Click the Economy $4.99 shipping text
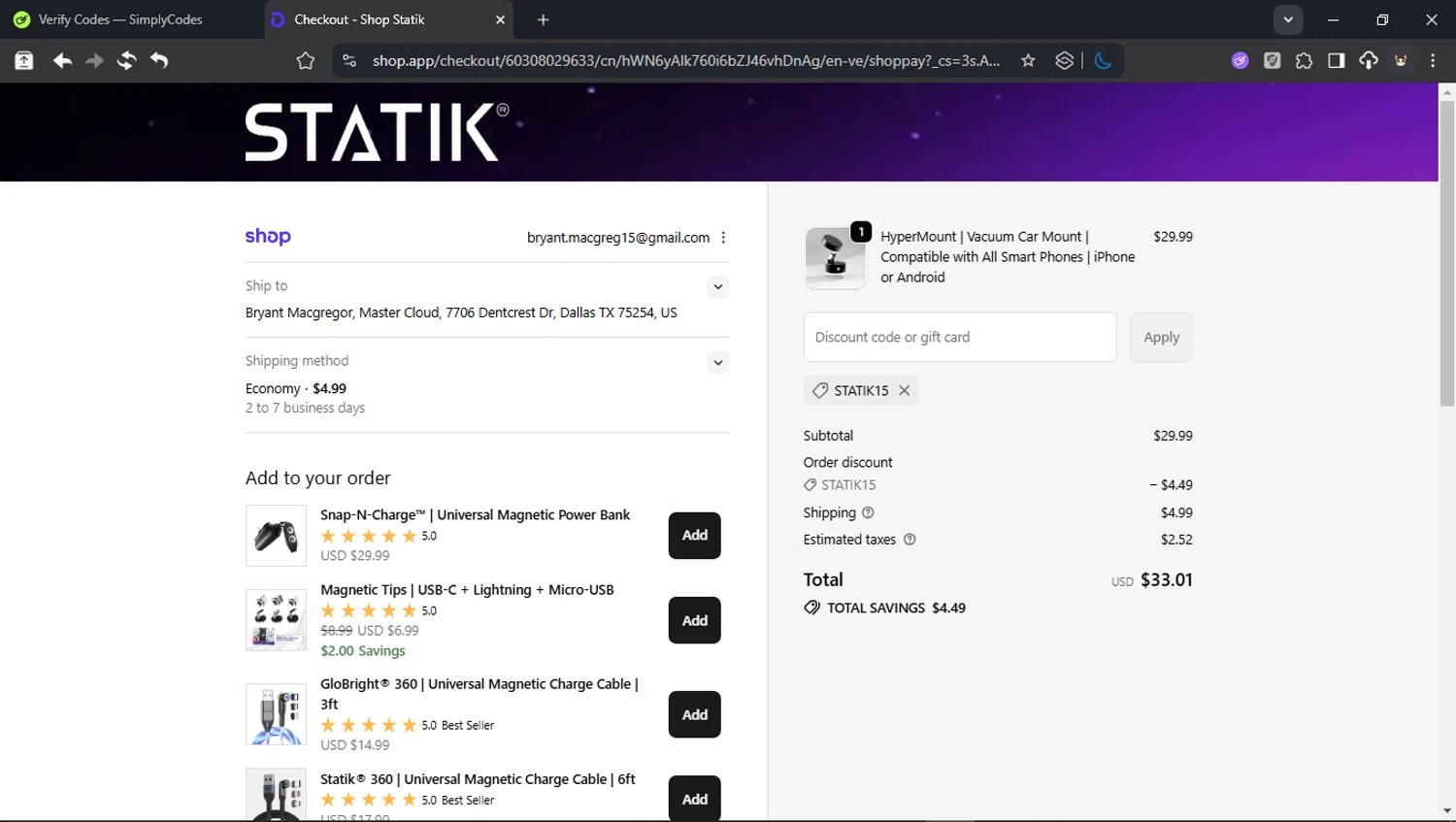The height and width of the screenshot is (822, 1456). tap(296, 388)
